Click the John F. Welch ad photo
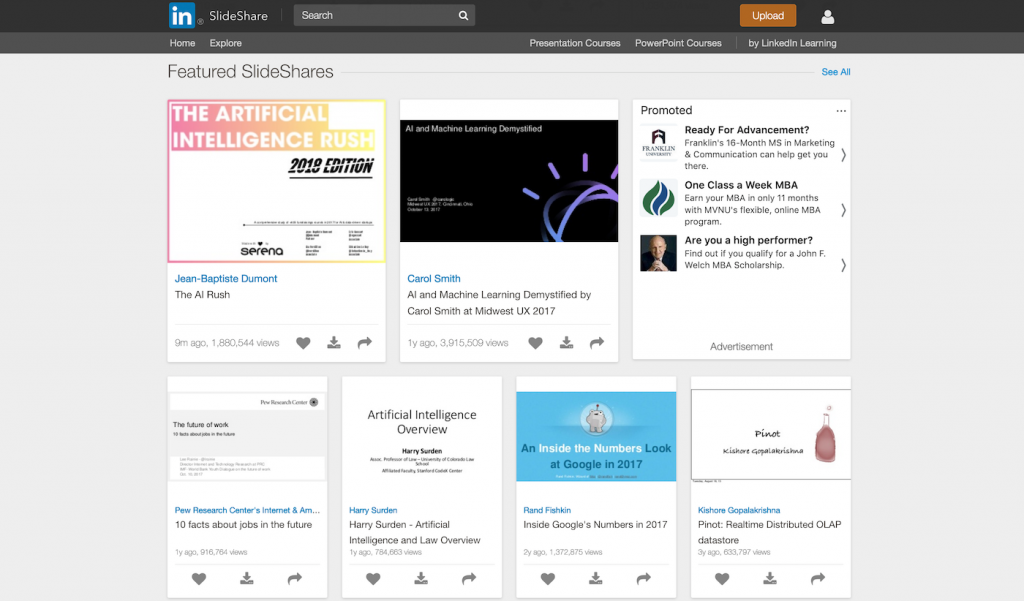This screenshot has width=1024, height=601. [x=658, y=253]
